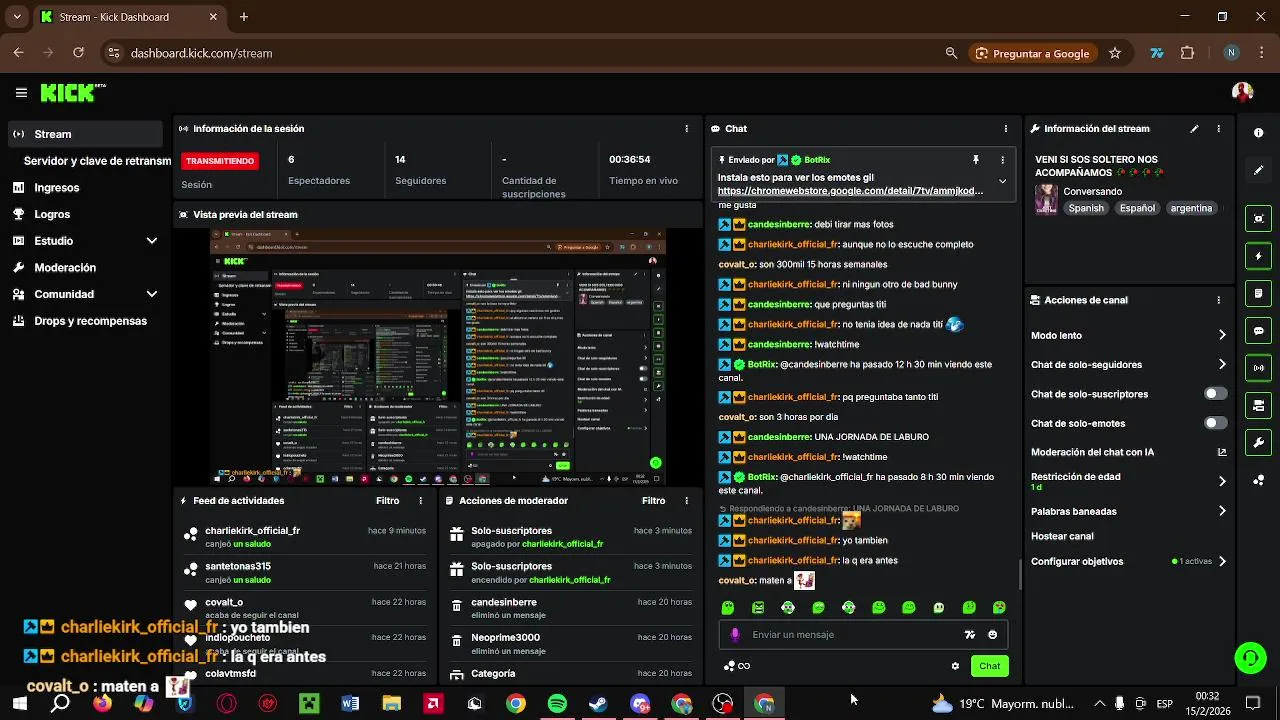Send the message with the green Chat button
Viewport: 1280px width, 720px height.
[989, 666]
